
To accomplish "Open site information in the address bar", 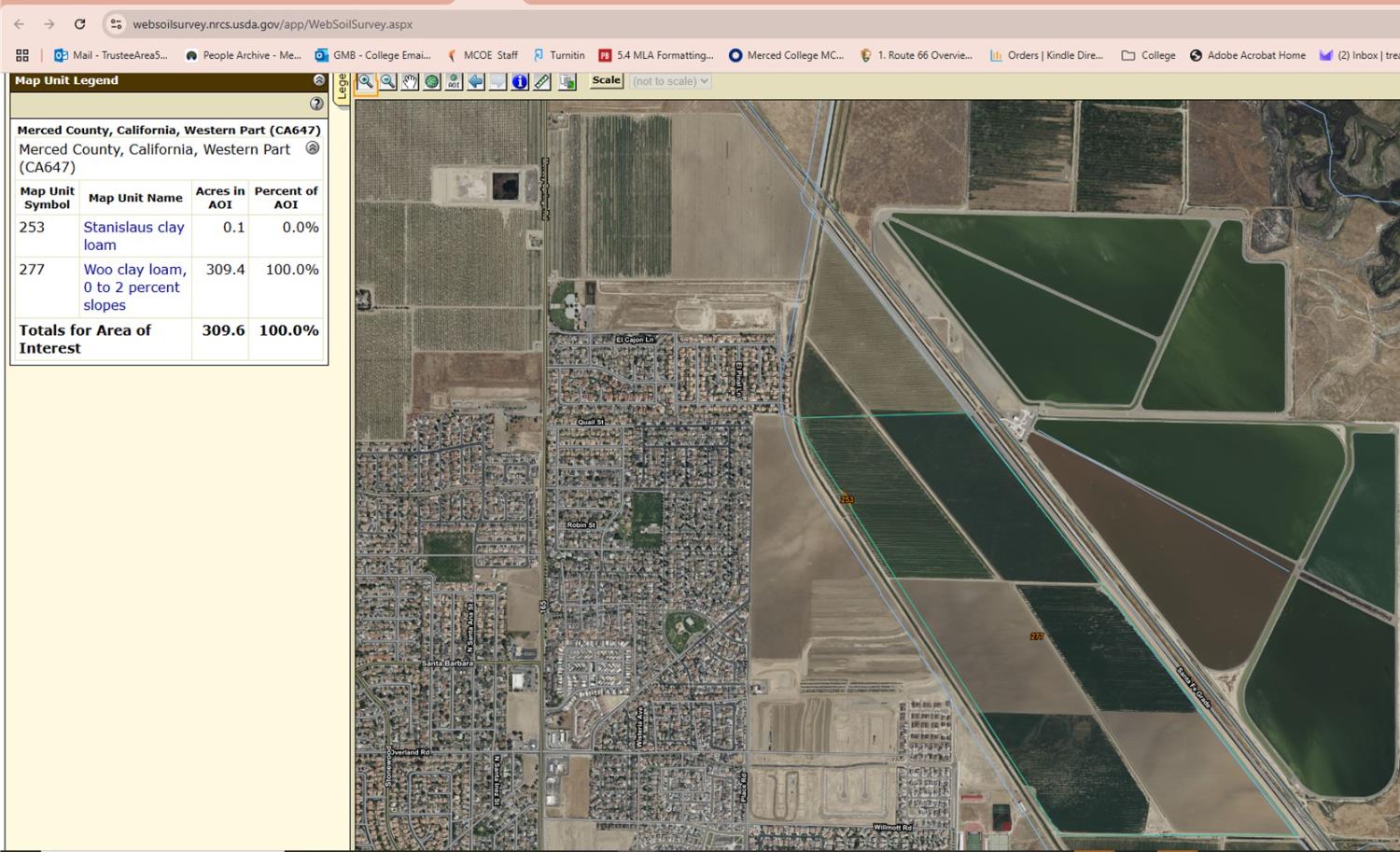I will (114, 24).
